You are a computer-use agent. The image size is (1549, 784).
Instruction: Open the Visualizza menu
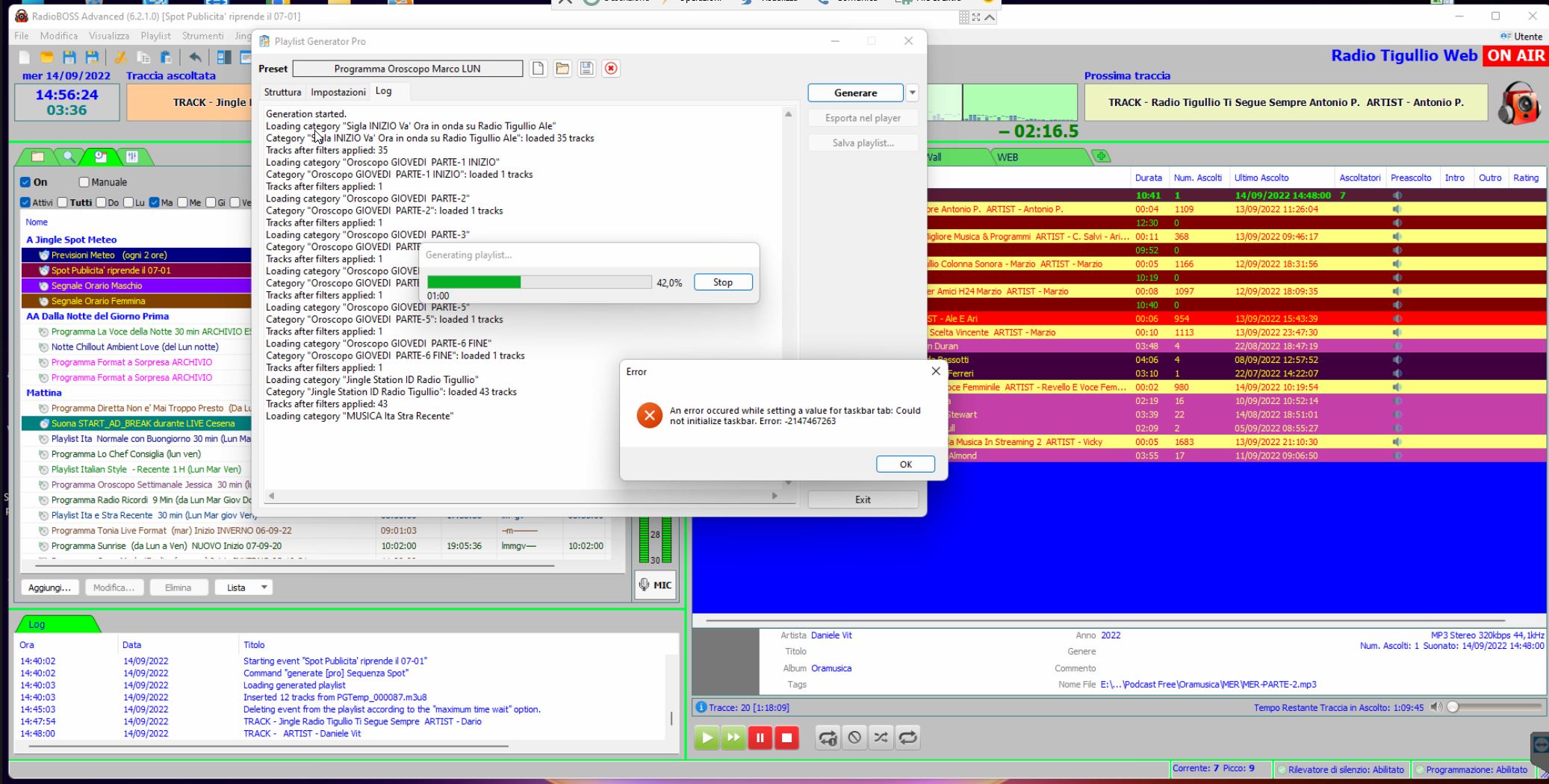(109, 36)
